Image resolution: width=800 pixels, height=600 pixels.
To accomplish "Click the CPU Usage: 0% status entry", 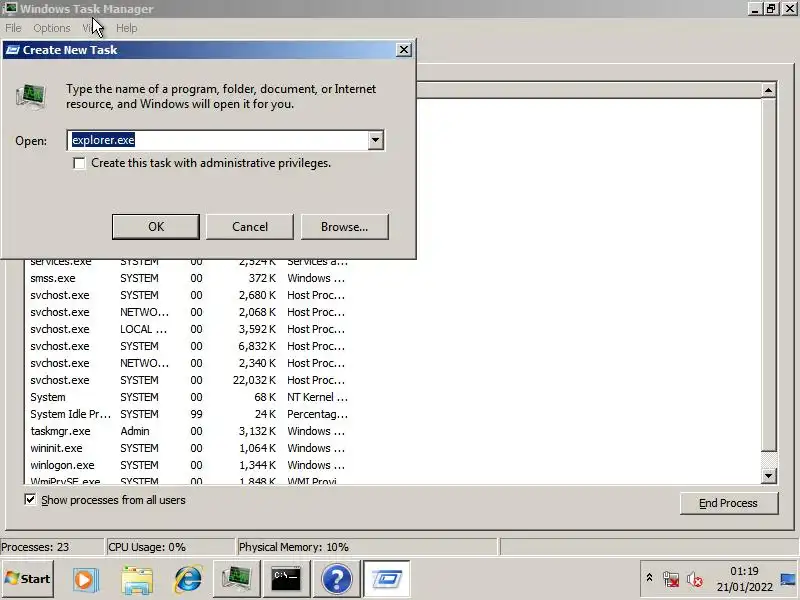I will click(170, 547).
